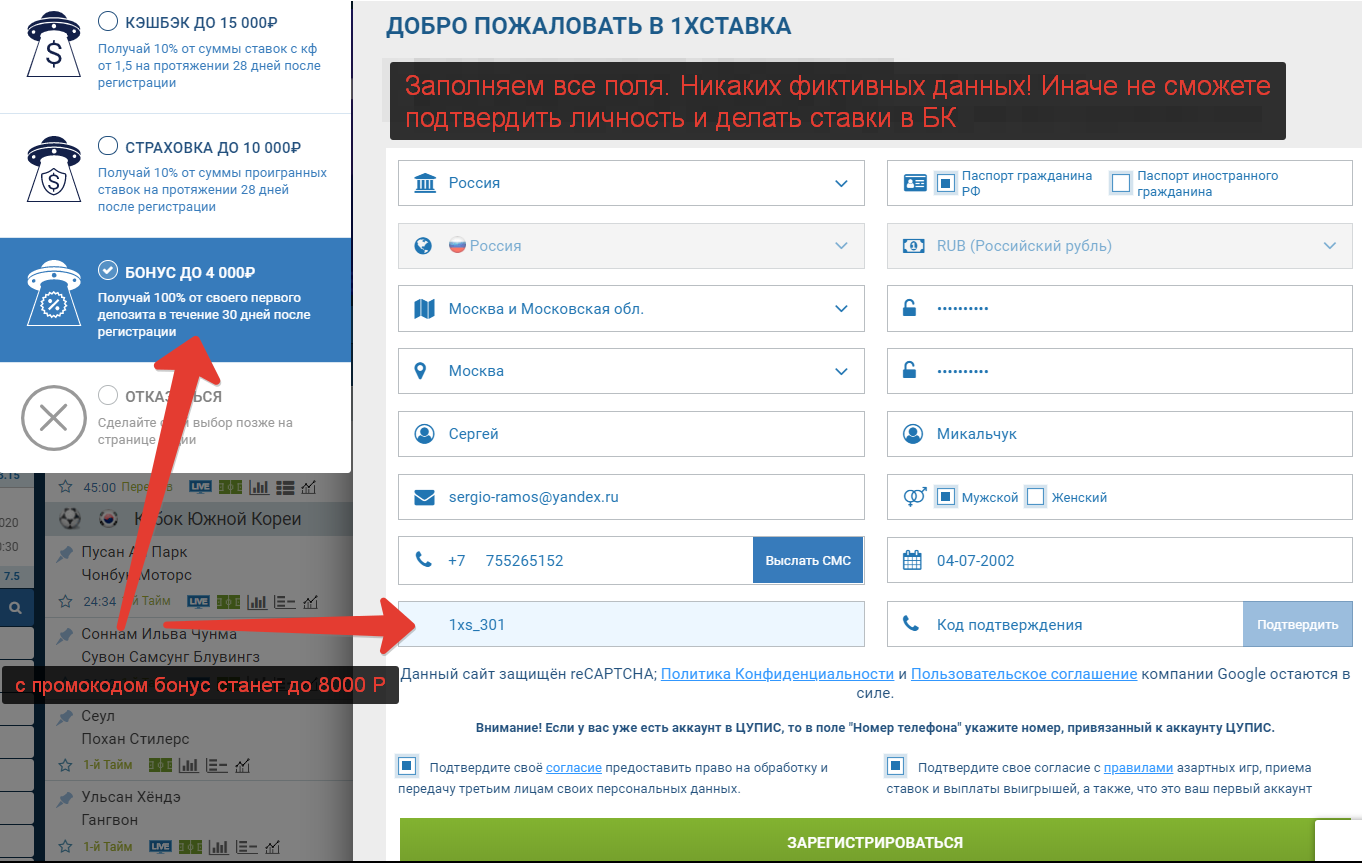Image resolution: width=1362 pixels, height=863 pixels.
Task: Favorite the Сеул match with its star
Action: pos(66,765)
